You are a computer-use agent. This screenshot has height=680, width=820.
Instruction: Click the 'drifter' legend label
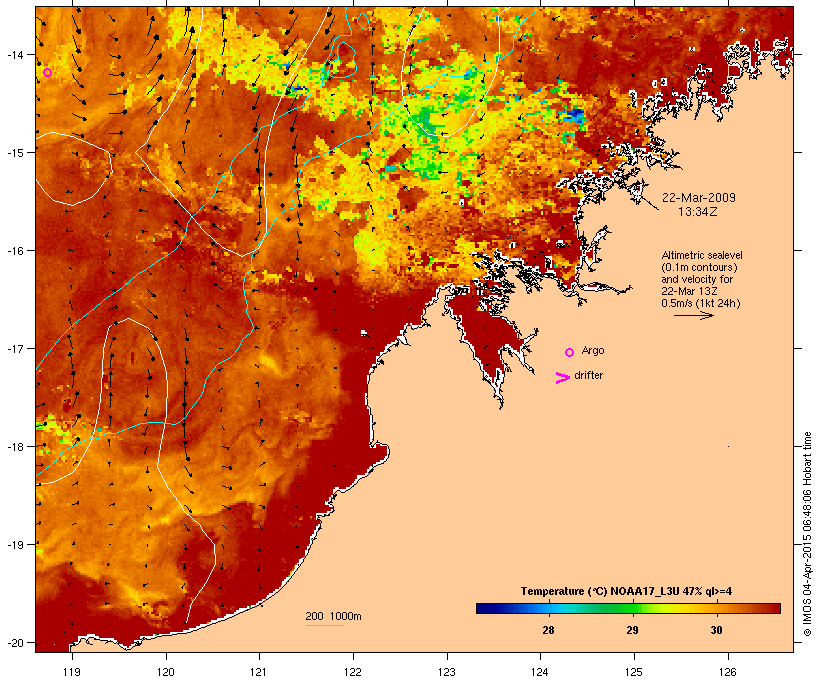(588, 375)
